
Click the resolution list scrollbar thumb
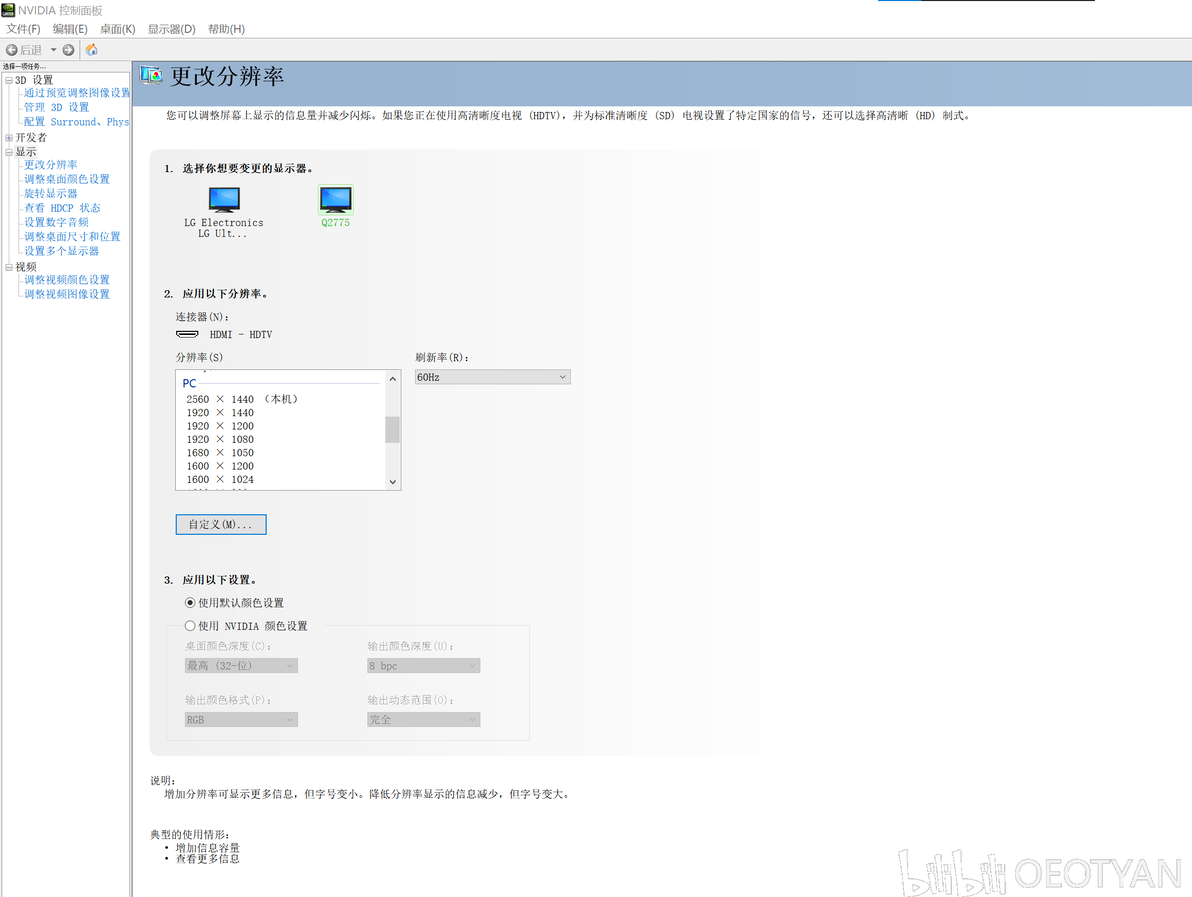pyautogui.click(x=392, y=429)
